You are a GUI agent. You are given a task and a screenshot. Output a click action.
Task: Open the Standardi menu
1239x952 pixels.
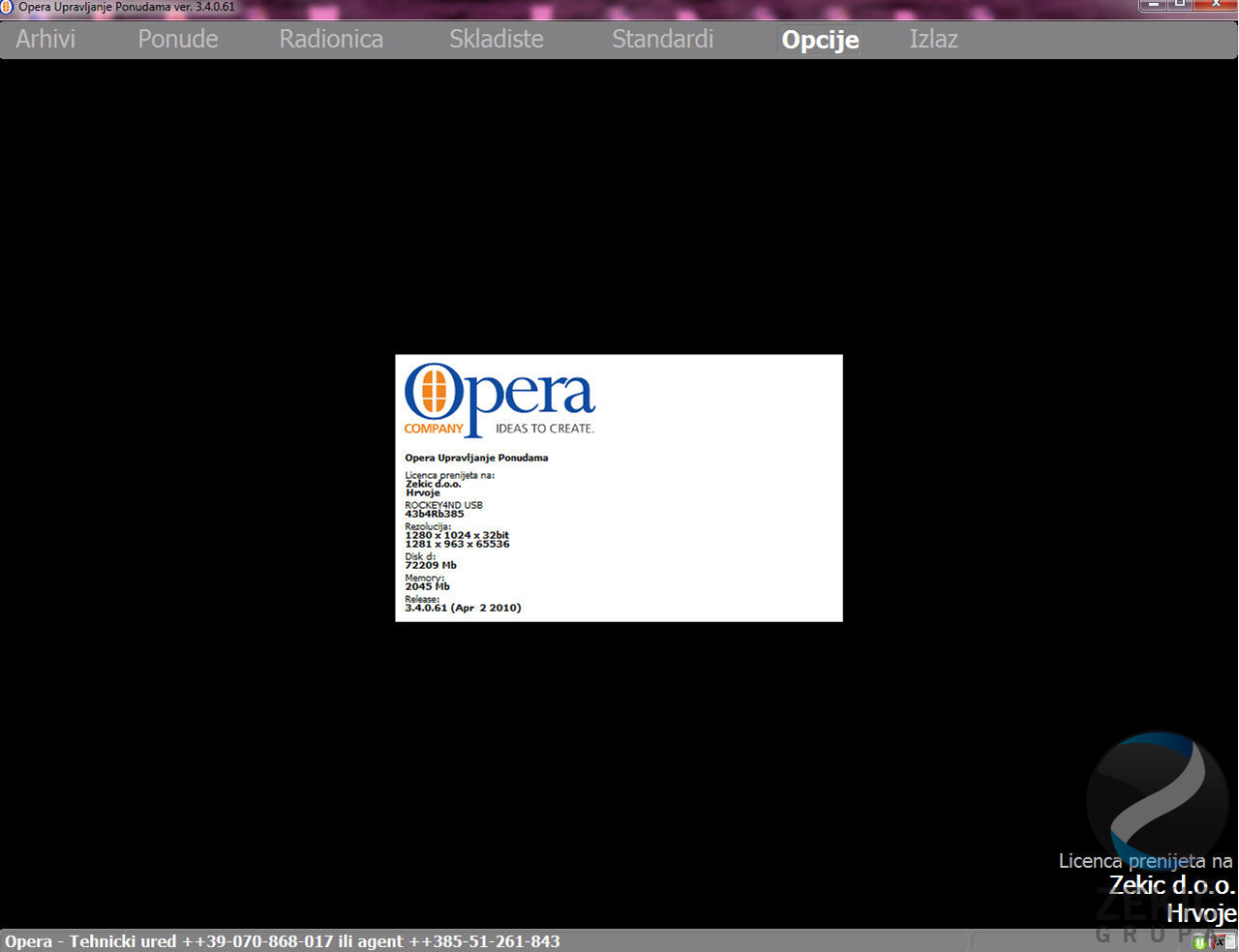point(663,39)
